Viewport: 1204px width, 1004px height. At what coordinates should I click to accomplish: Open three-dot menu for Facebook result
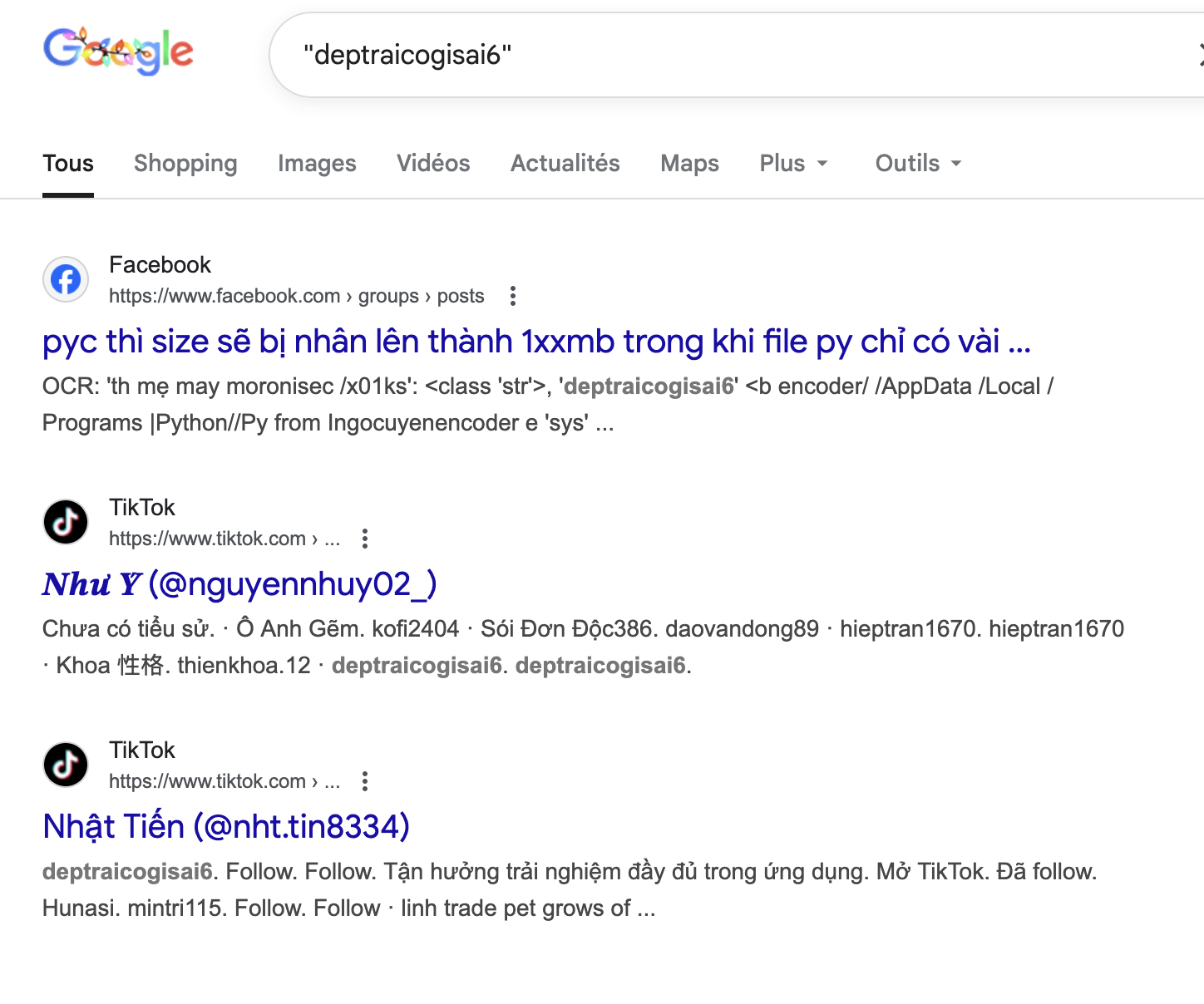(x=513, y=296)
